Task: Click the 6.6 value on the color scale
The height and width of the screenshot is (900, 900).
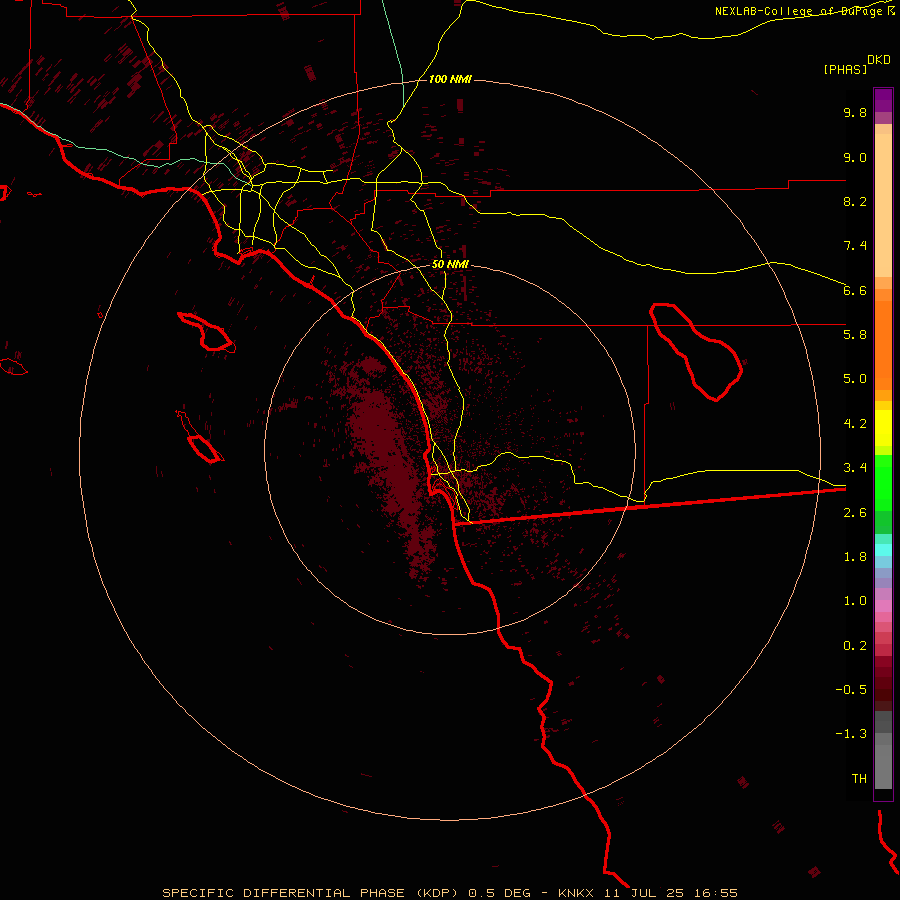Action: (855, 290)
